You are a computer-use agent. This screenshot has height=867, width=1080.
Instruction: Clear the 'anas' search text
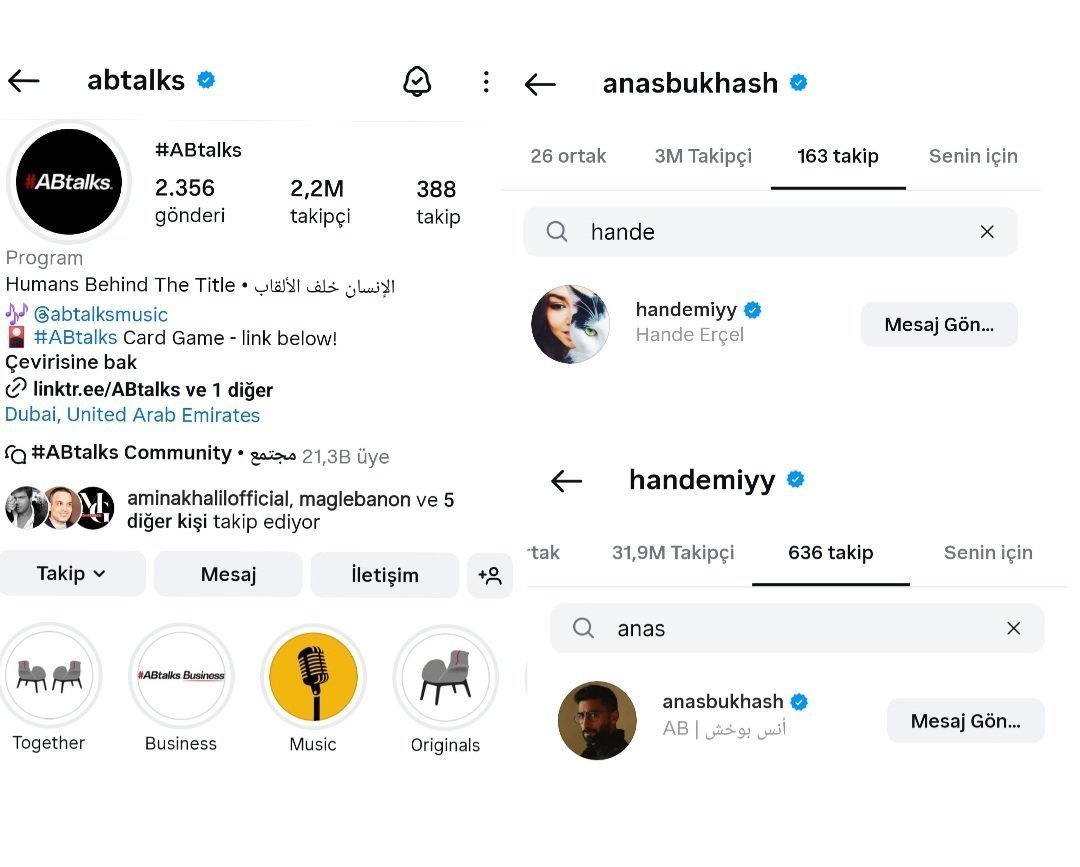coord(1013,628)
